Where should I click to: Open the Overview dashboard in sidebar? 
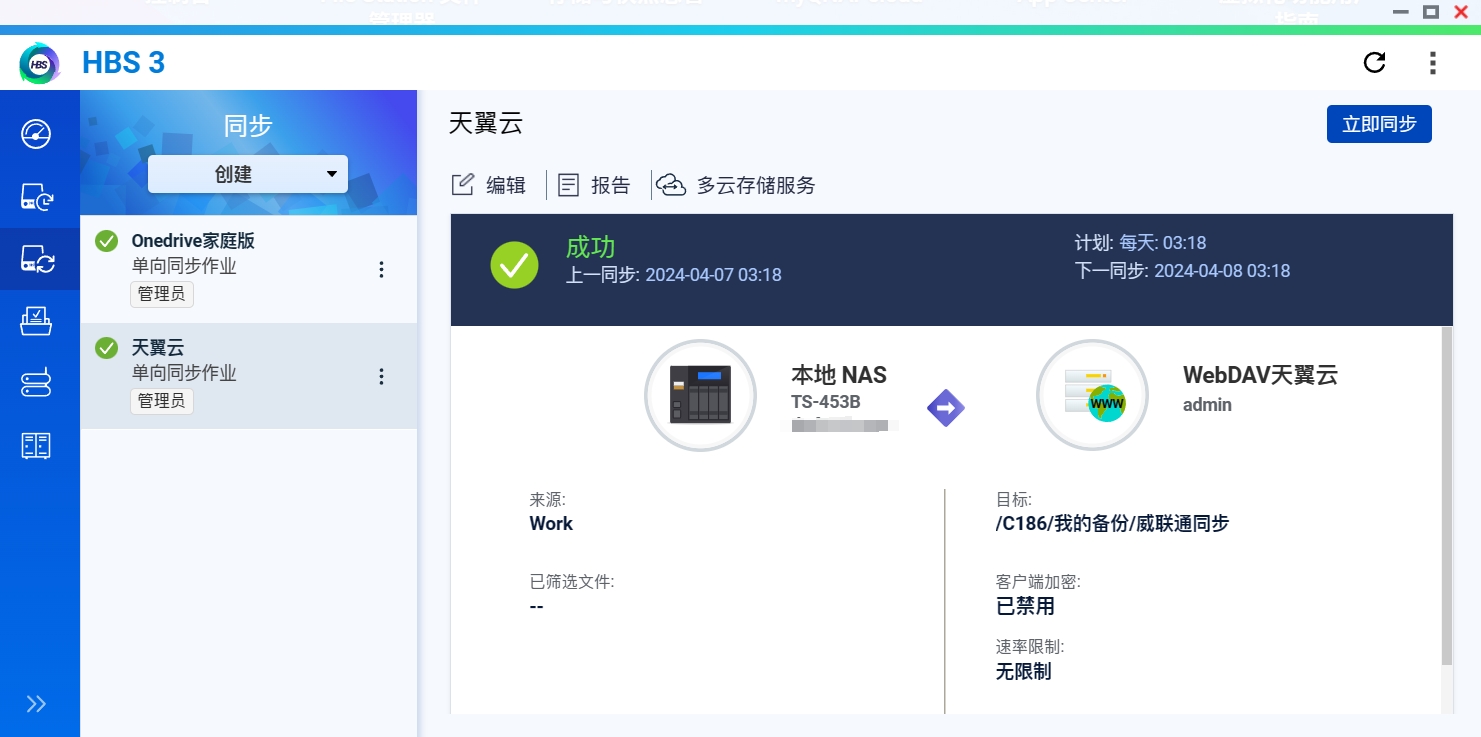37,134
